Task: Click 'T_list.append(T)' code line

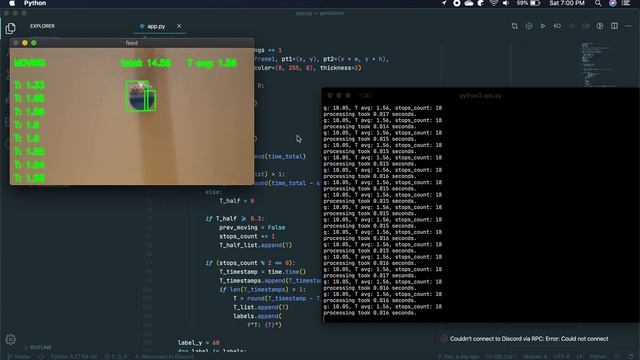Action: [261, 307]
